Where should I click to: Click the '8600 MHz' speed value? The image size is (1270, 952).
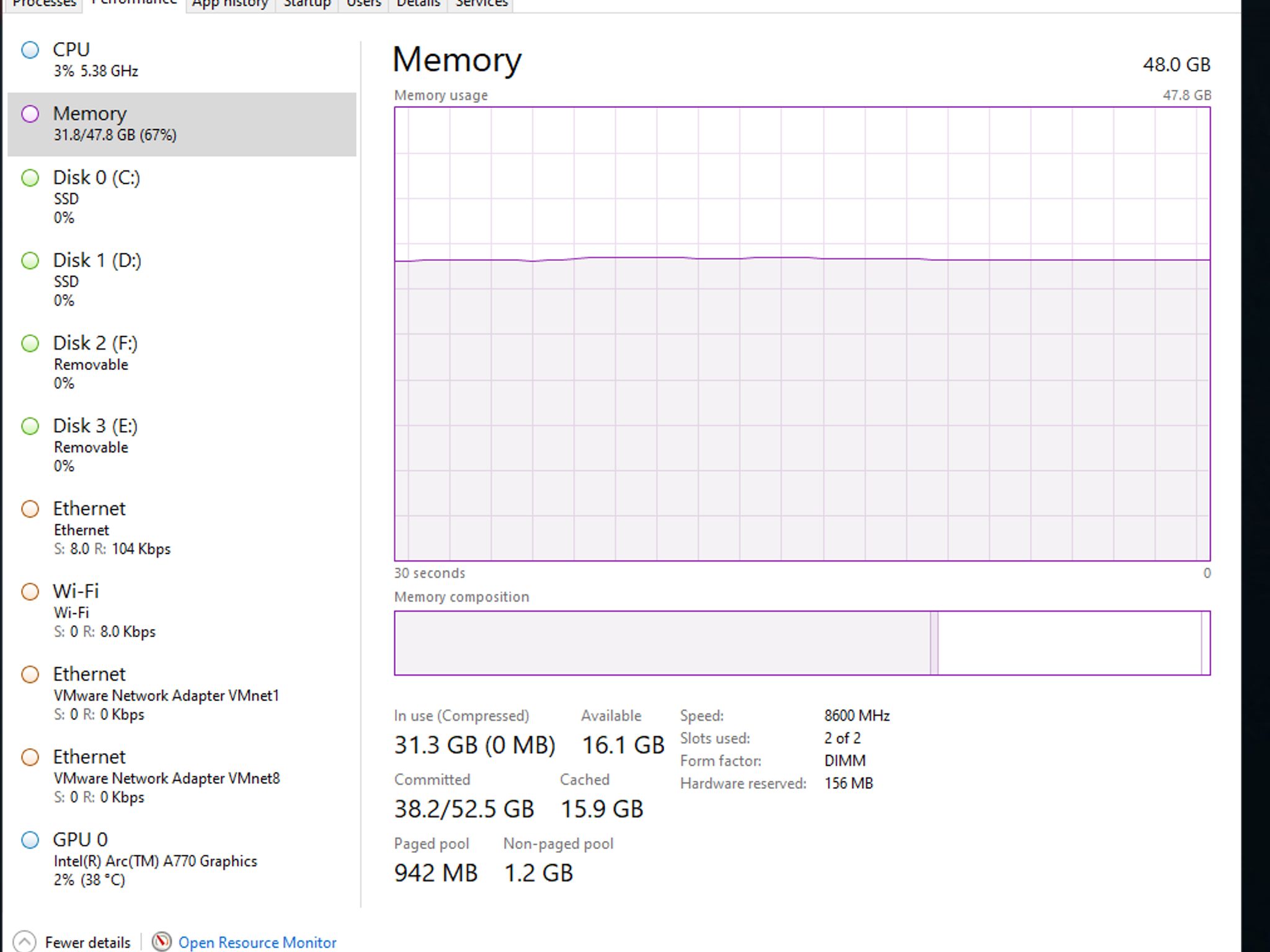point(857,716)
